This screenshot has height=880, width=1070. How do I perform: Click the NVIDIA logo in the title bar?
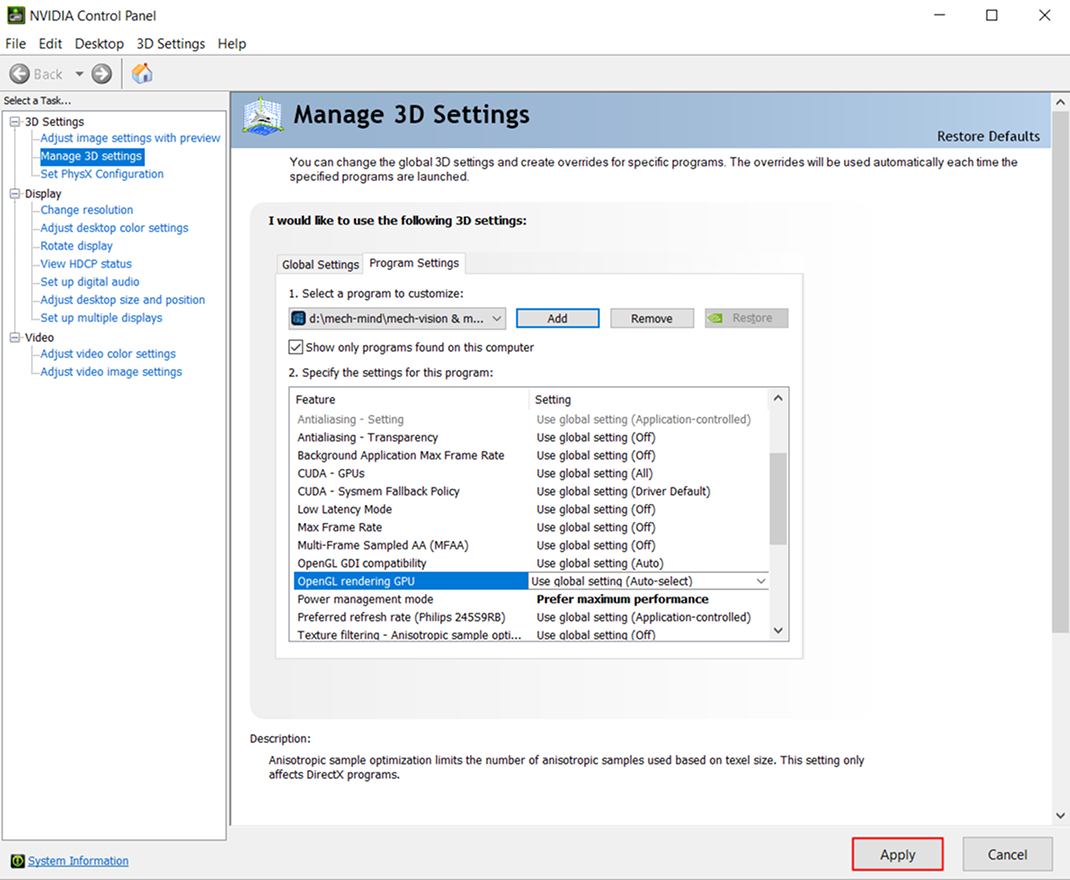click(14, 15)
